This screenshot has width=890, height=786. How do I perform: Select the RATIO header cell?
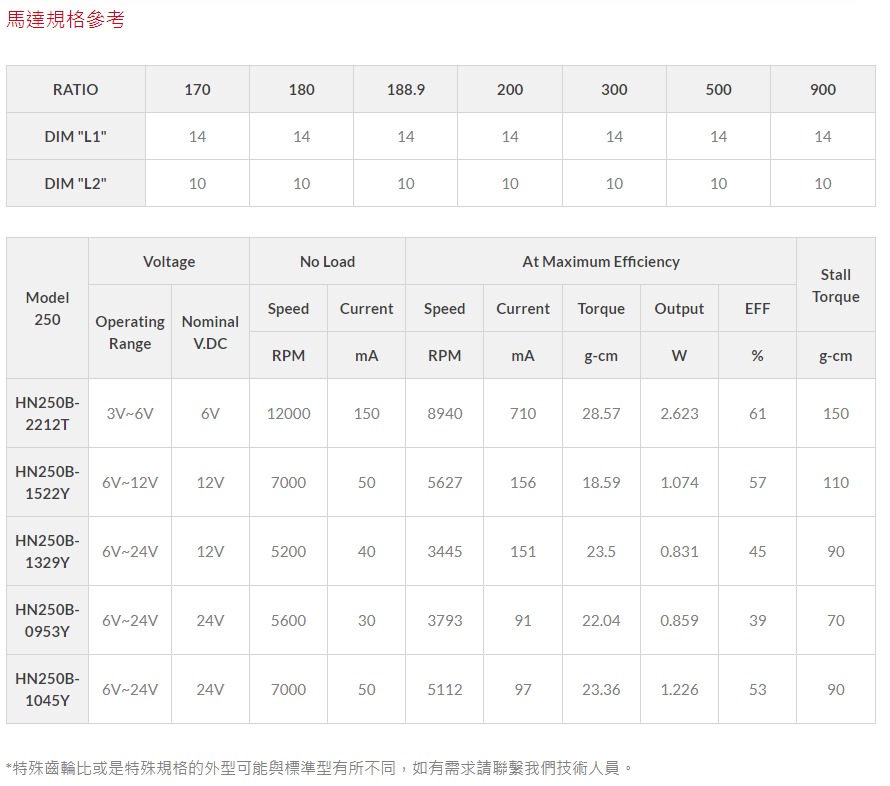click(76, 90)
